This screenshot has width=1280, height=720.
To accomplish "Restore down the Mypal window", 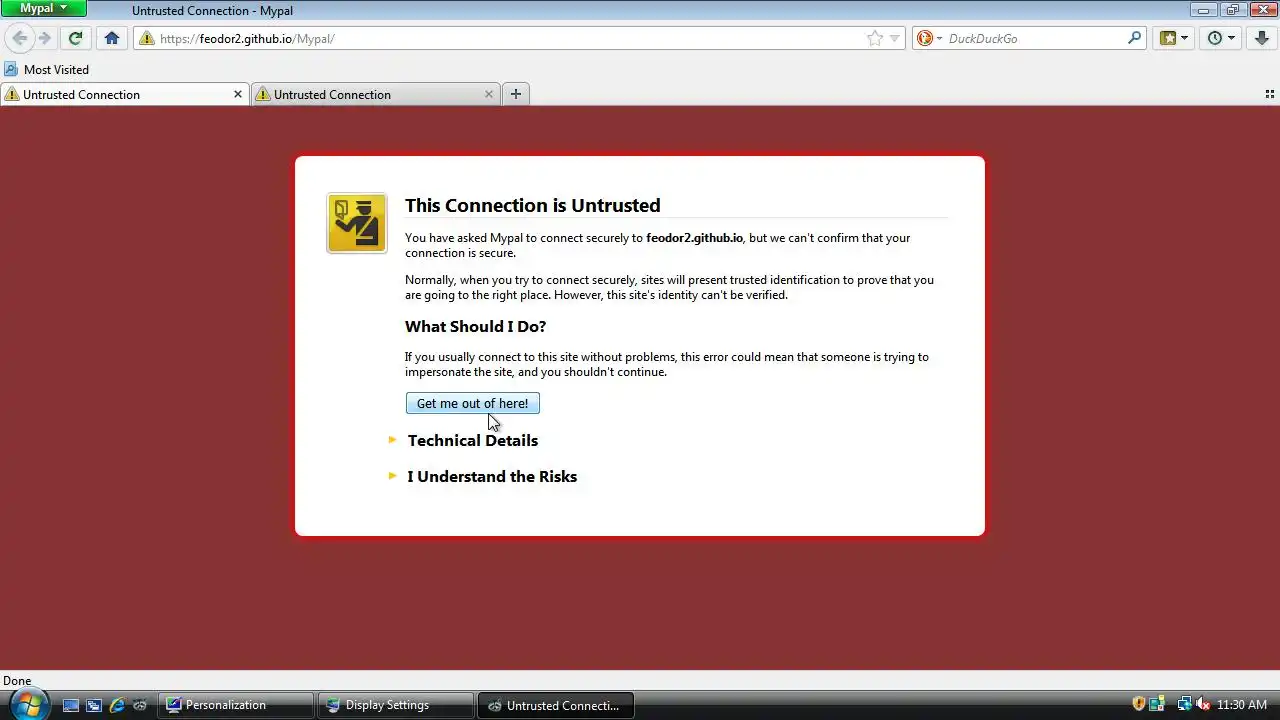I will click(x=1232, y=9).
